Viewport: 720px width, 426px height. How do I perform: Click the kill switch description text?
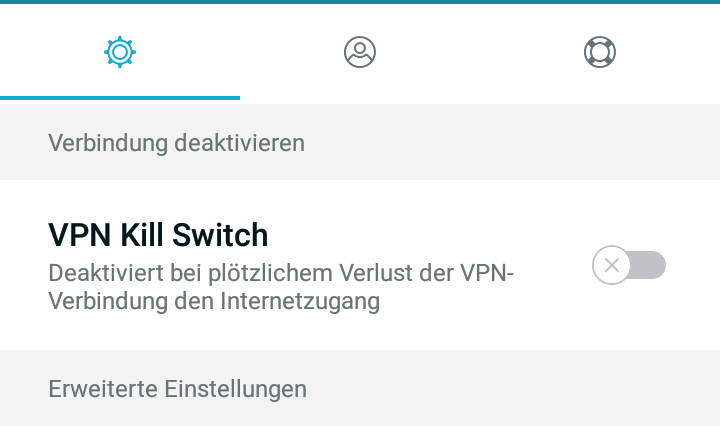[281, 287]
